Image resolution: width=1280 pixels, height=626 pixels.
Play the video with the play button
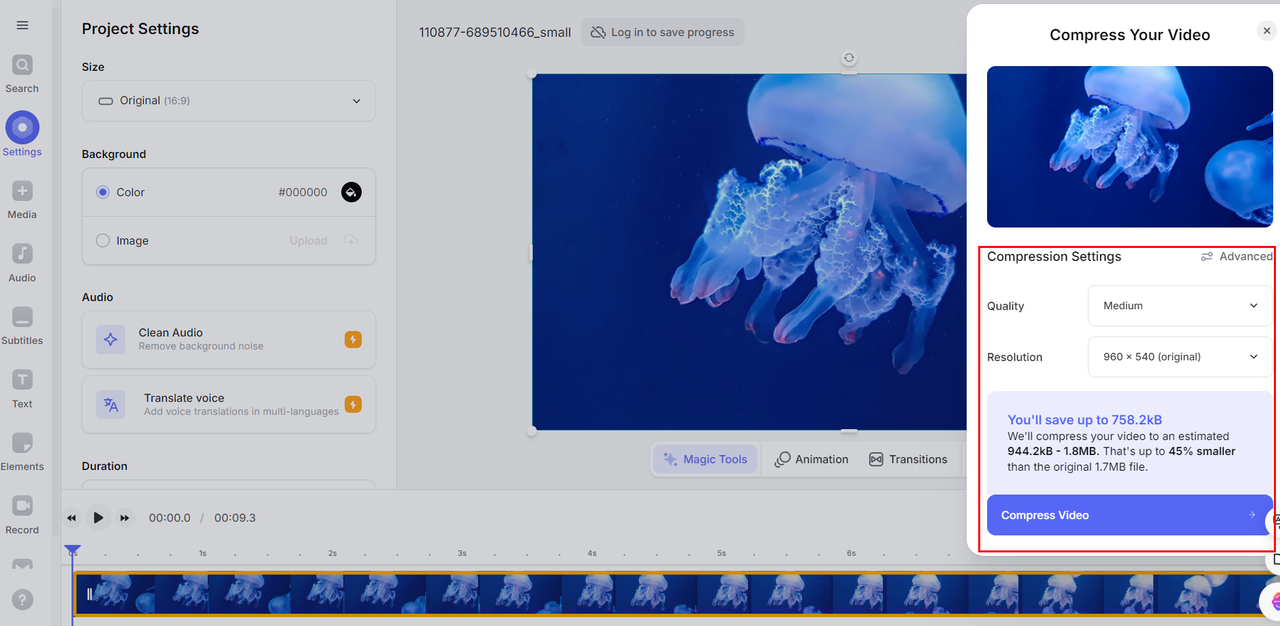point(98,518)
